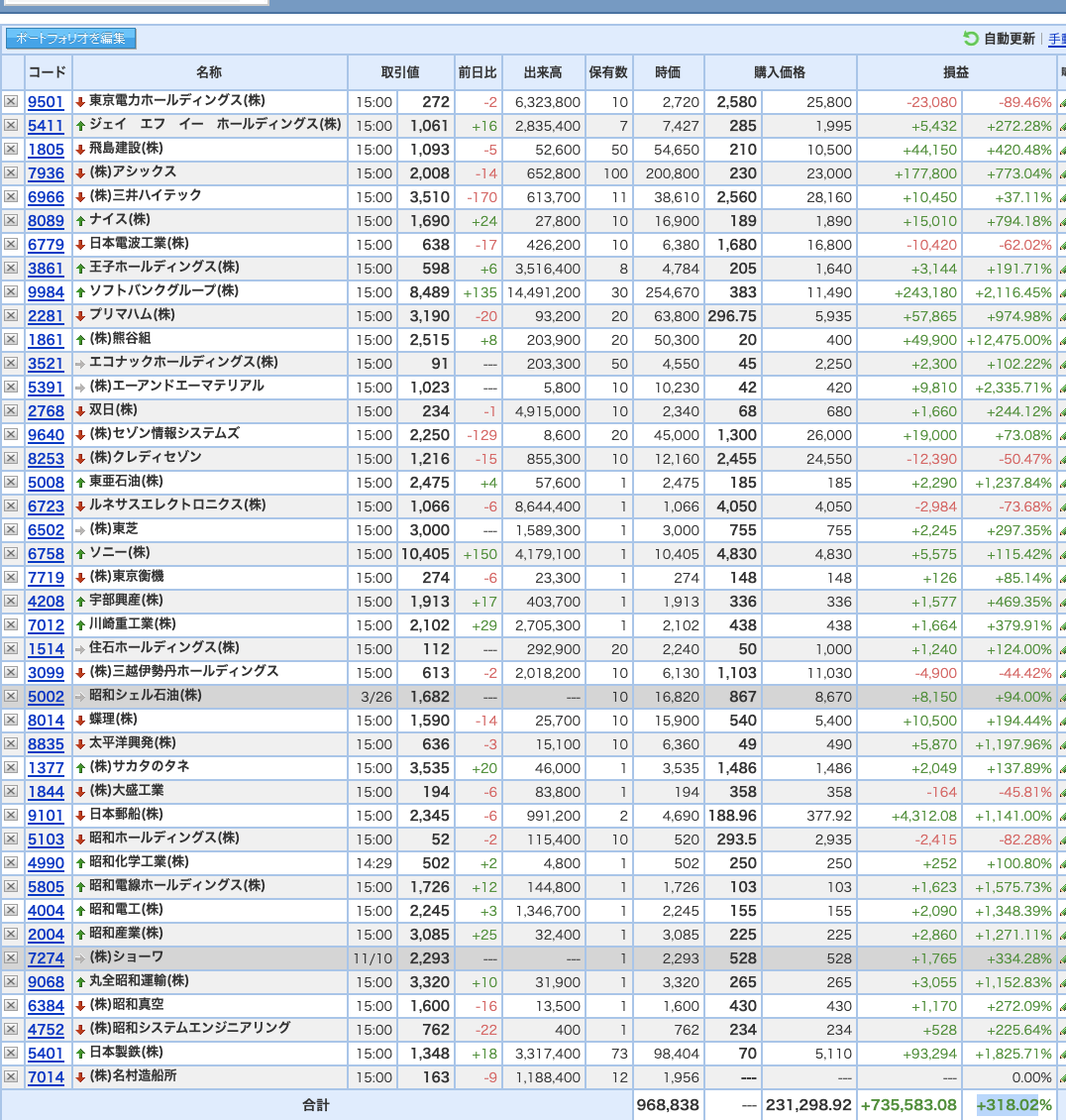Open stock code link 9101
Viewport: 1066px width, 1120px height.
click(46, 816)
